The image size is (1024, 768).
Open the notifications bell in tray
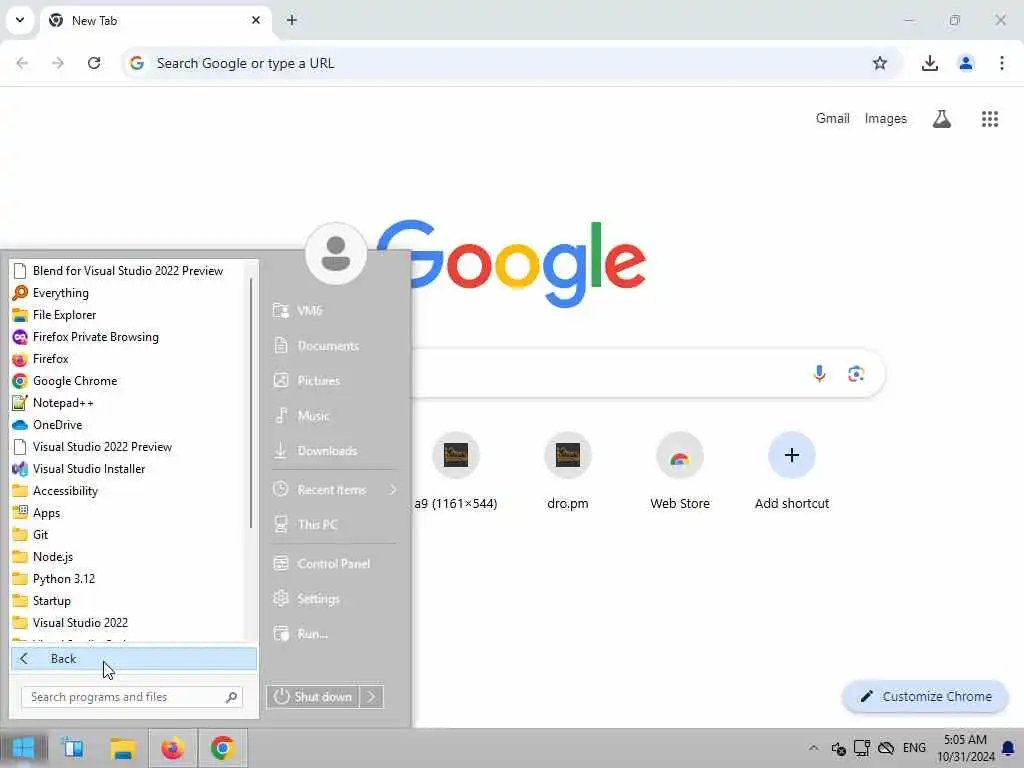click(1008, 748)
